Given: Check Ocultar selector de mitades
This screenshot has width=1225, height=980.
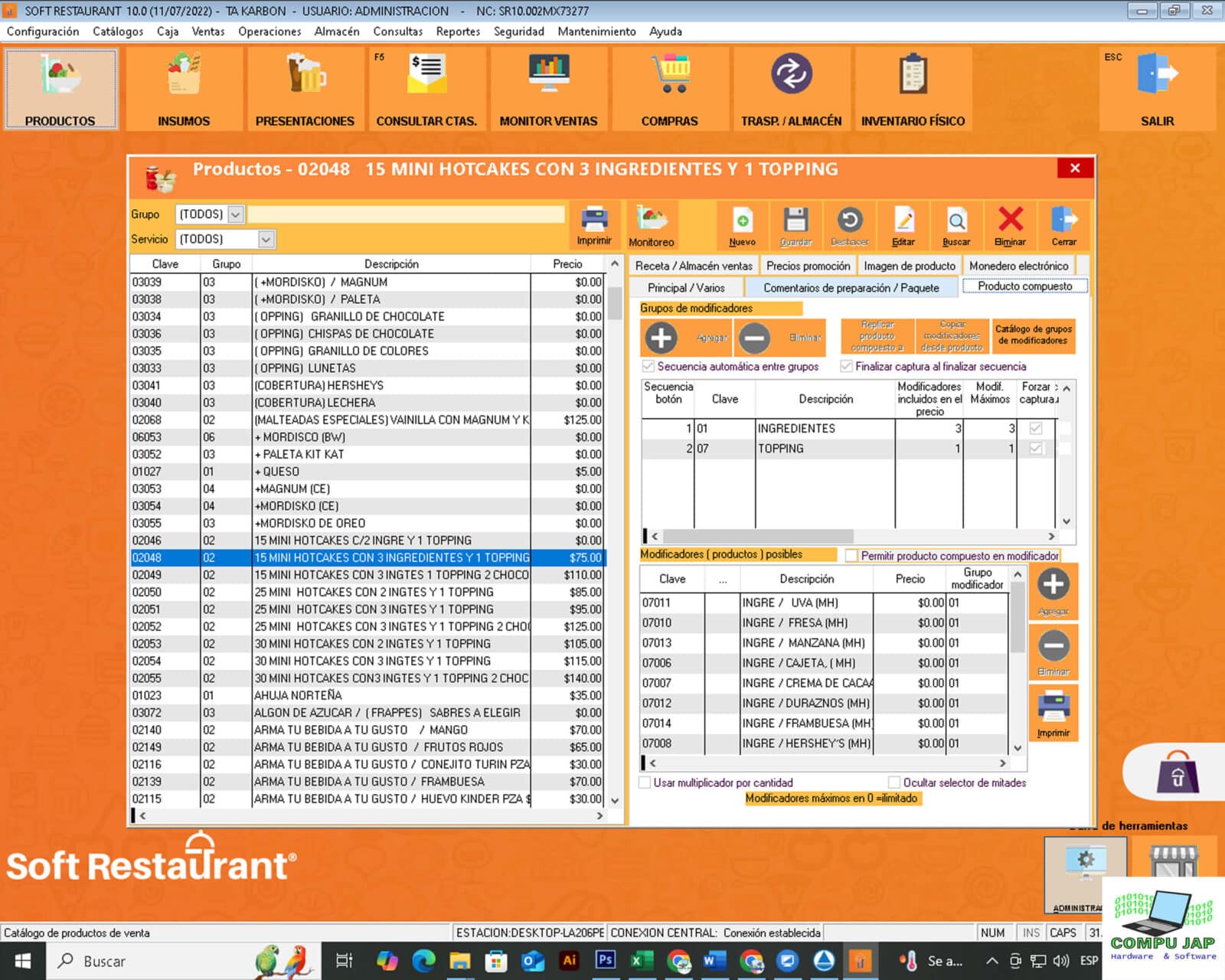Looking at the screenshot, I should point(893,782).
